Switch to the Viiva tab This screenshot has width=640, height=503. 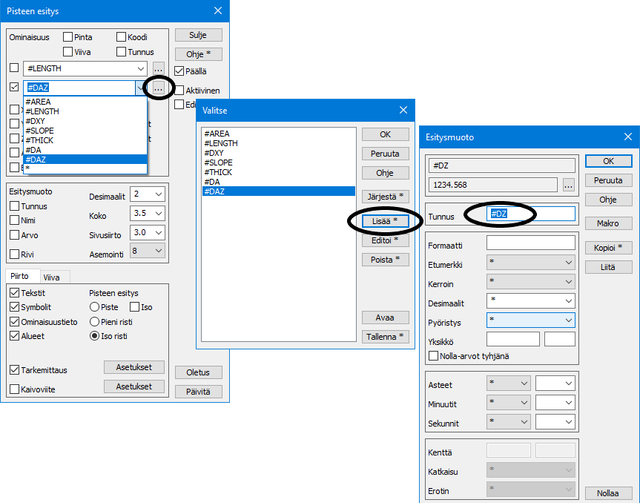[50, 277]
